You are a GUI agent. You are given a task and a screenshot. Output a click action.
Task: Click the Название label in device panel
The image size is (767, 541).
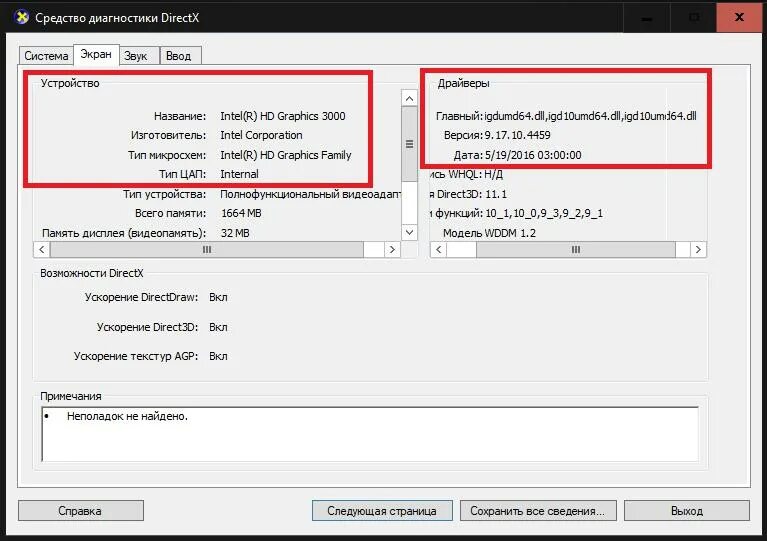(180, 116)
